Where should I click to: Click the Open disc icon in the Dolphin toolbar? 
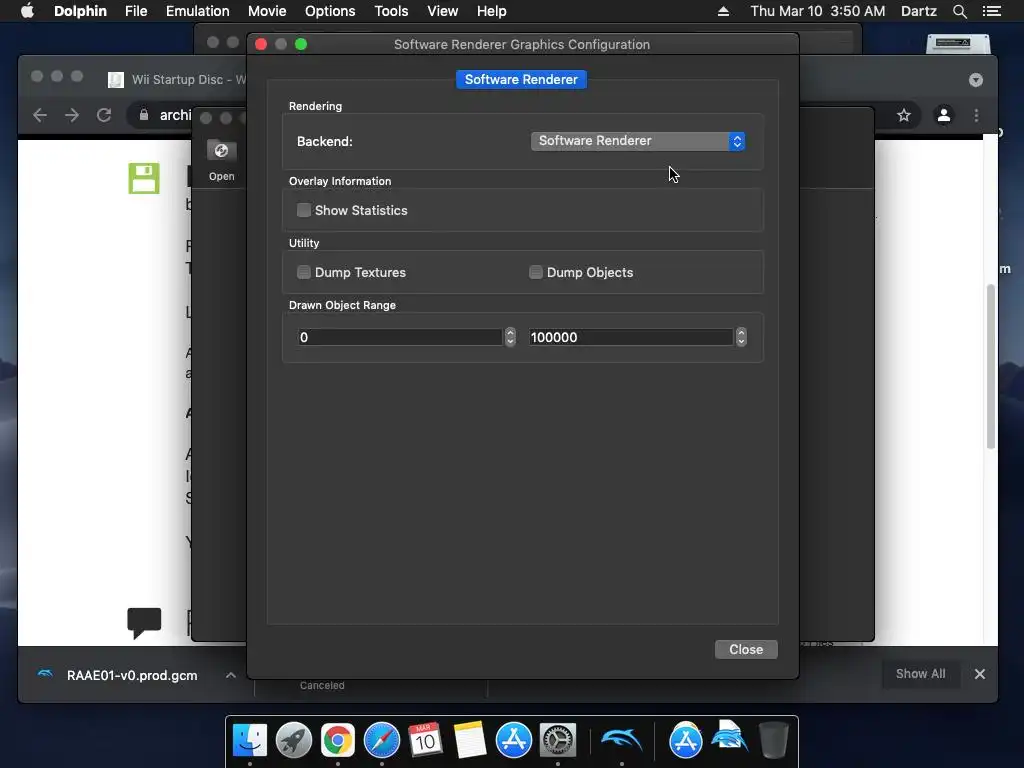pyautogui.click(x=221, y=160)
